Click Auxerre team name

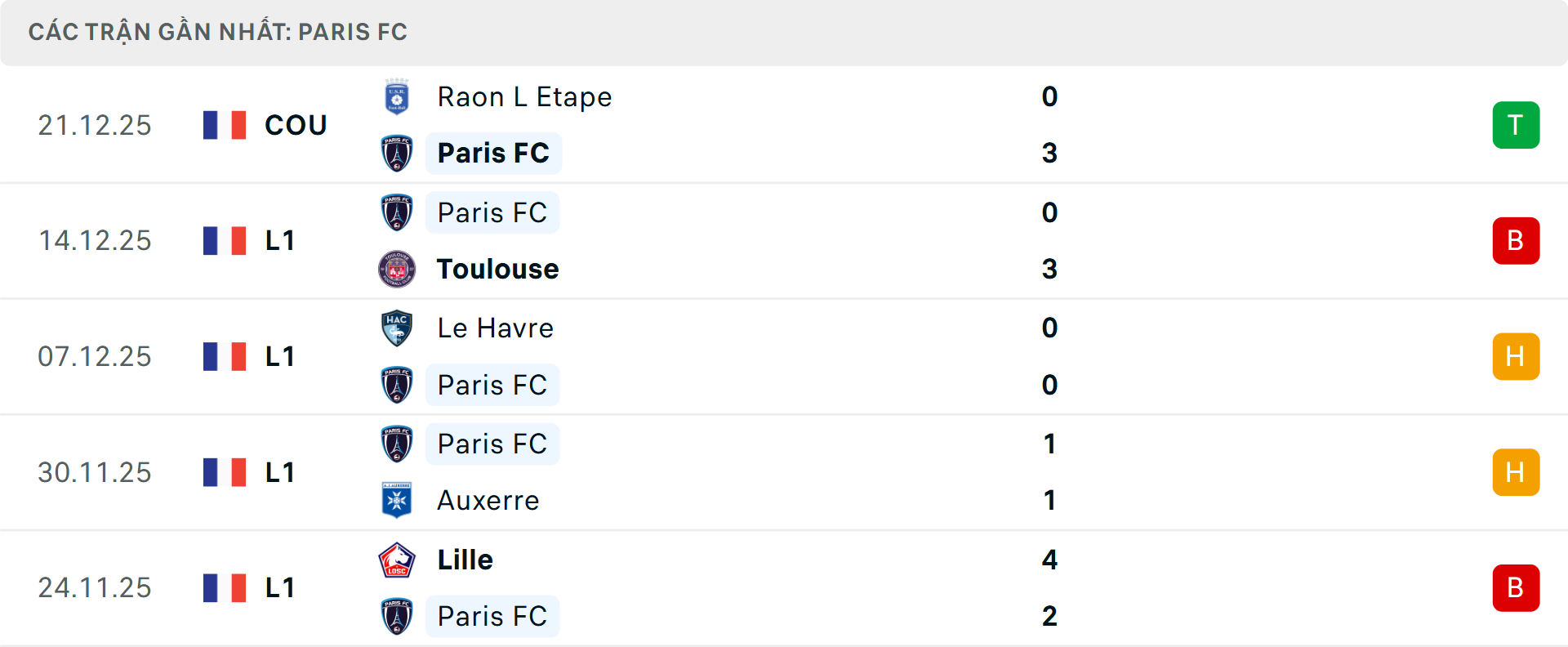(x=488, y=500)
